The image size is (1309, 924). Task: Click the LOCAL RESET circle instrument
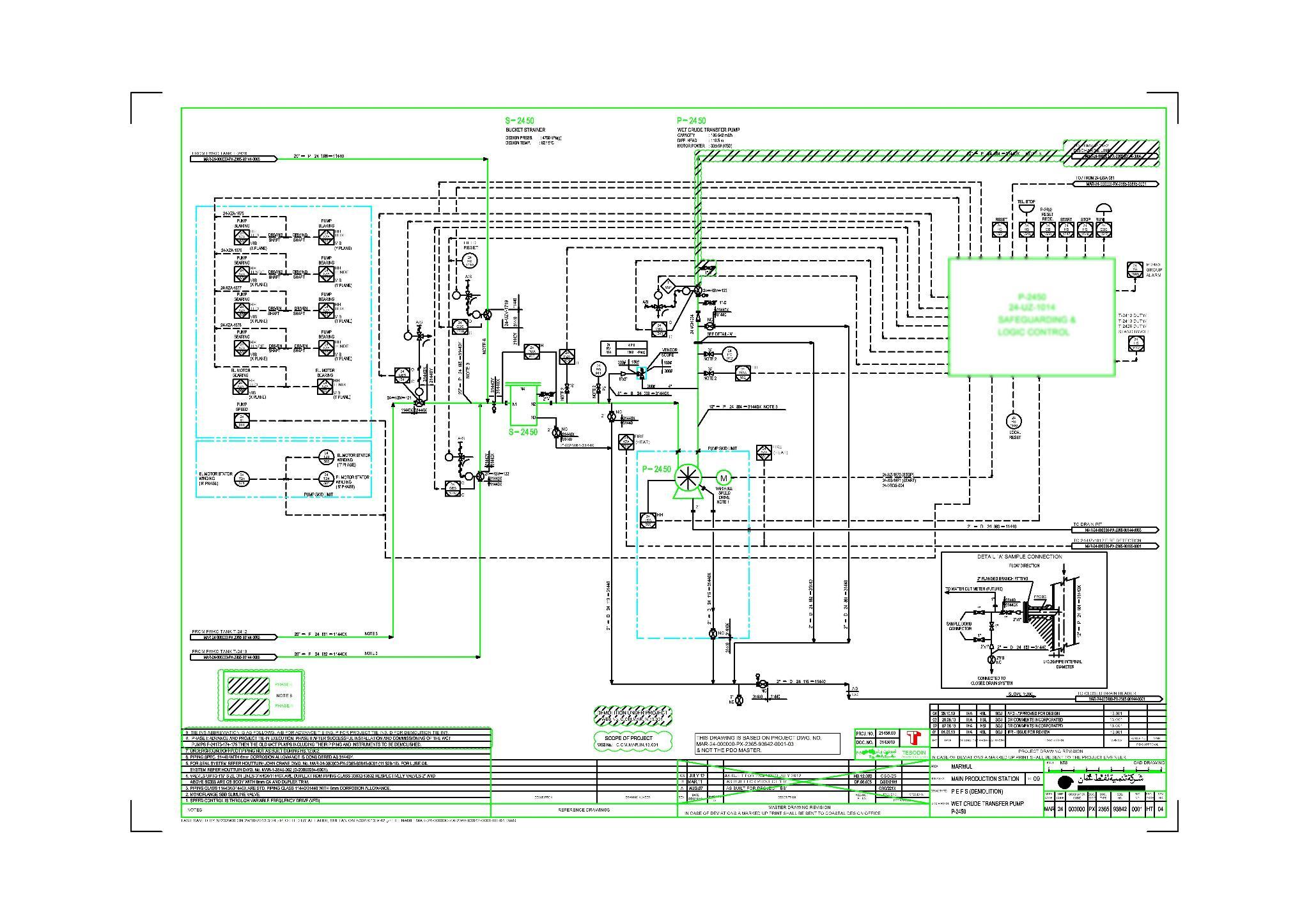[x=1014, y=421]
